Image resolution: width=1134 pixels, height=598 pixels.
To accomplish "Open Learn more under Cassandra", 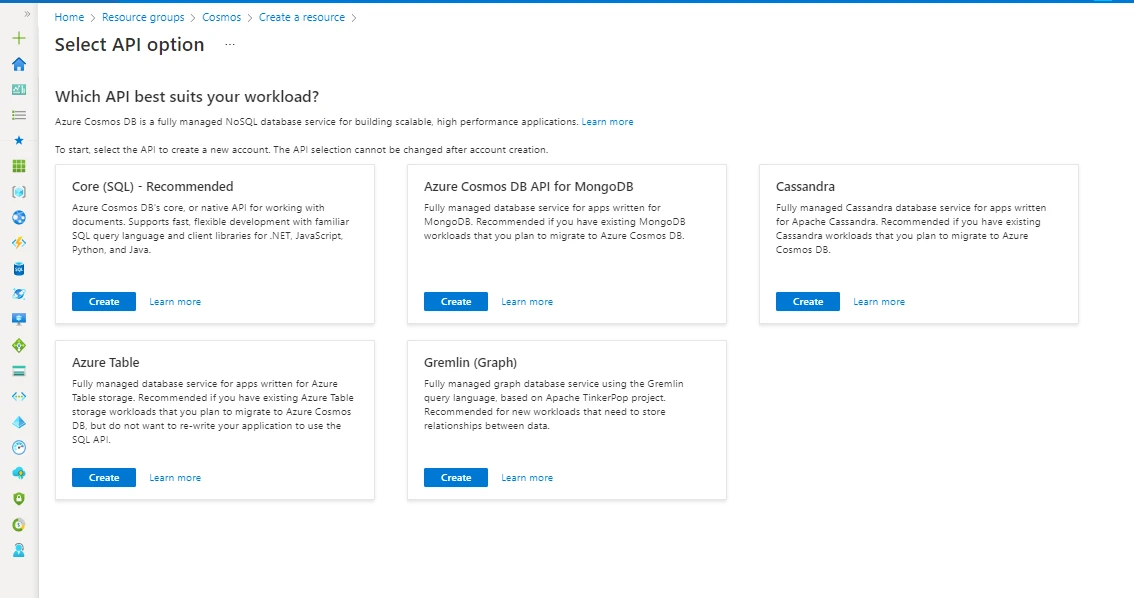I will tap(878, 301).
